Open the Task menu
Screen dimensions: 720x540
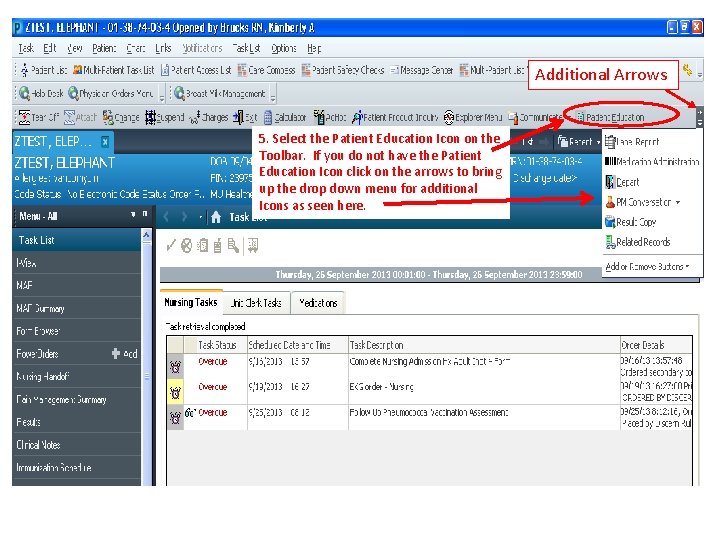coord(26,48)
